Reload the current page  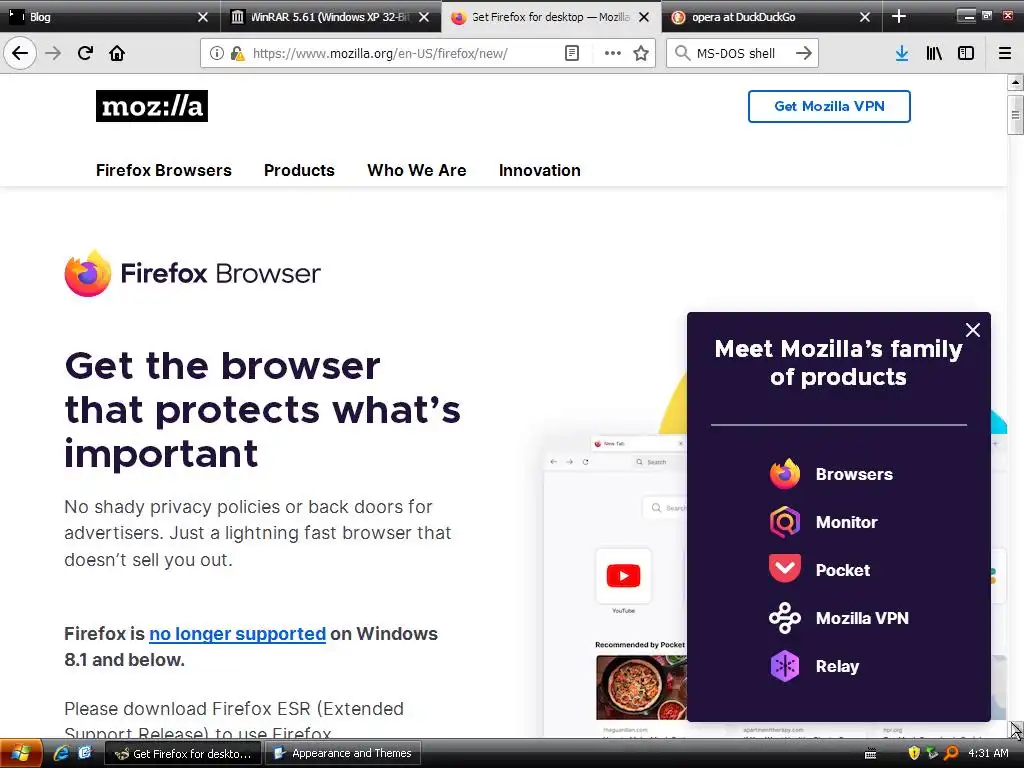(x=85, y=53)
